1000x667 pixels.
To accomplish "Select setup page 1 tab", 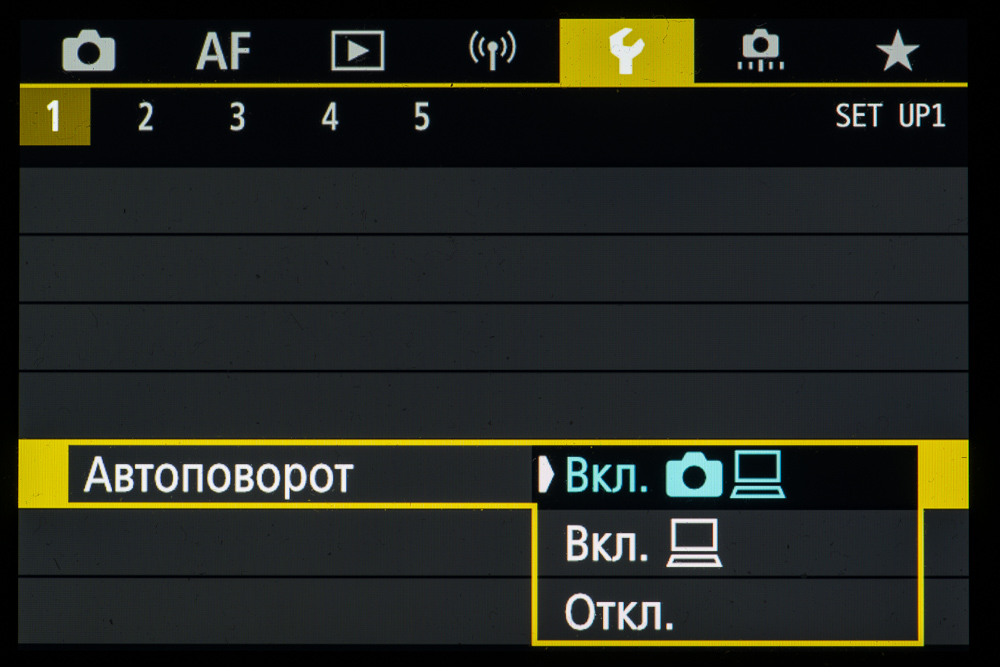I will click(54, 118).
